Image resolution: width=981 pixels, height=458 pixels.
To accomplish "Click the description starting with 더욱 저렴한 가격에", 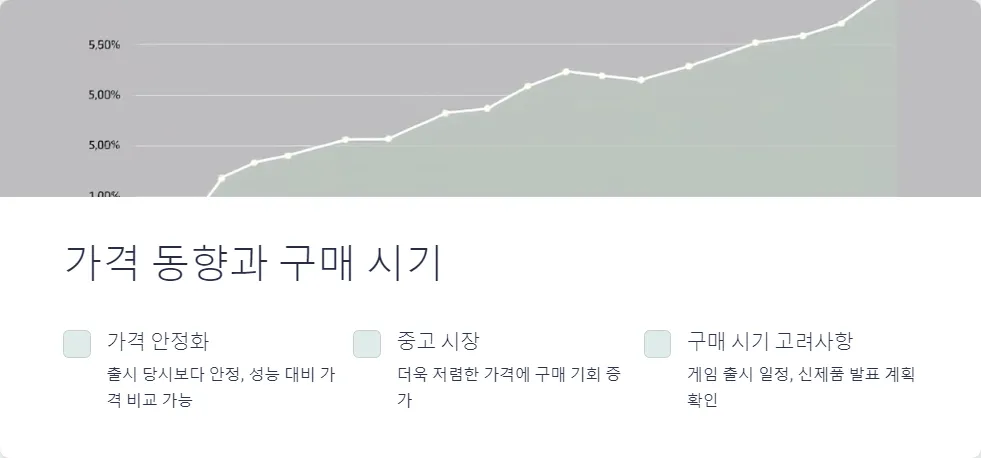I will click(x=509, y=387).
